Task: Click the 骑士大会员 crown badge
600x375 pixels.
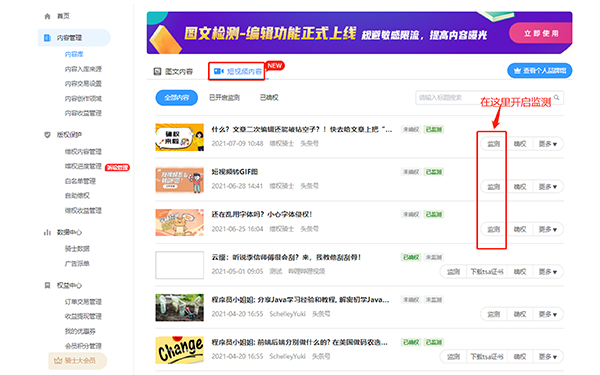Action: (x=78, y=360)
